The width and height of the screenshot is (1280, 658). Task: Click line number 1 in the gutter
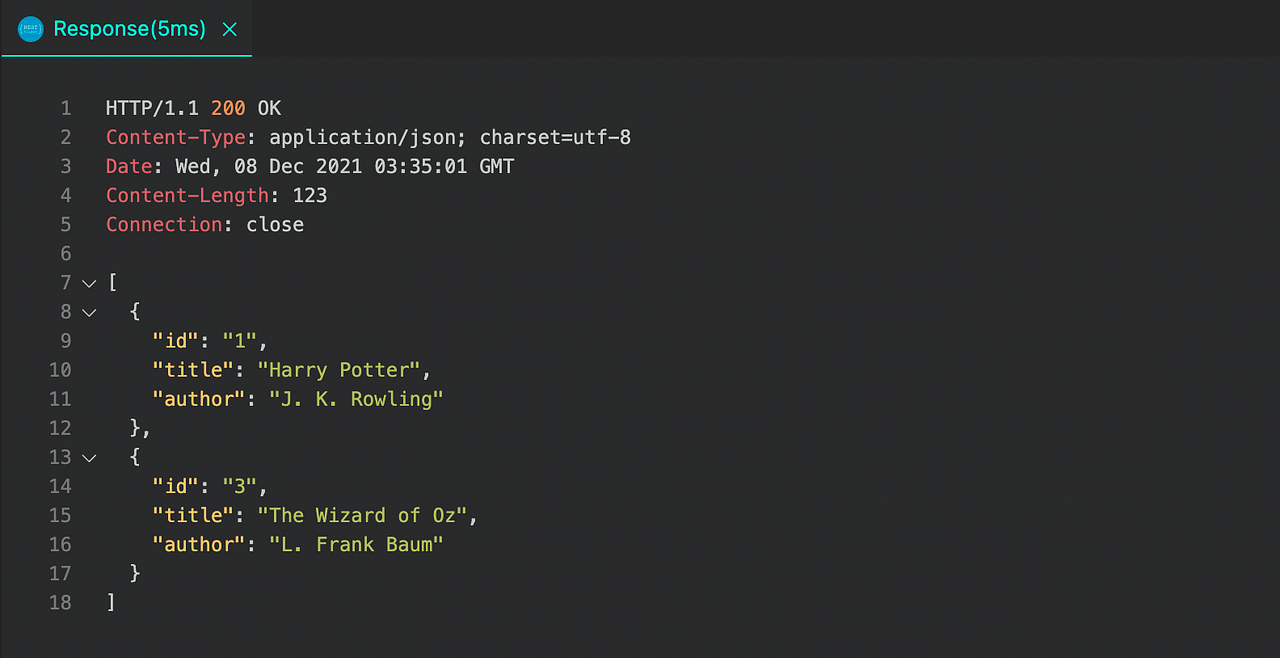65,108
